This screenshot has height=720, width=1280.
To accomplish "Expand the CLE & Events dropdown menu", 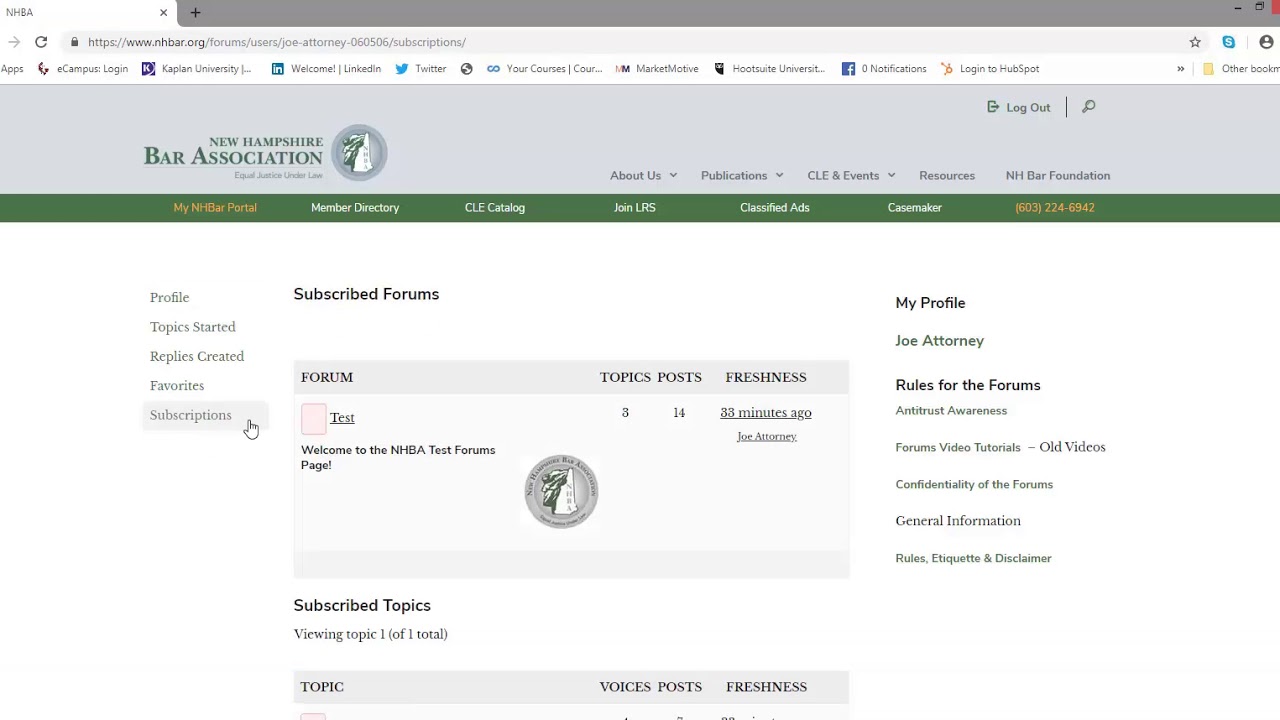I will [x=851, y=175].
